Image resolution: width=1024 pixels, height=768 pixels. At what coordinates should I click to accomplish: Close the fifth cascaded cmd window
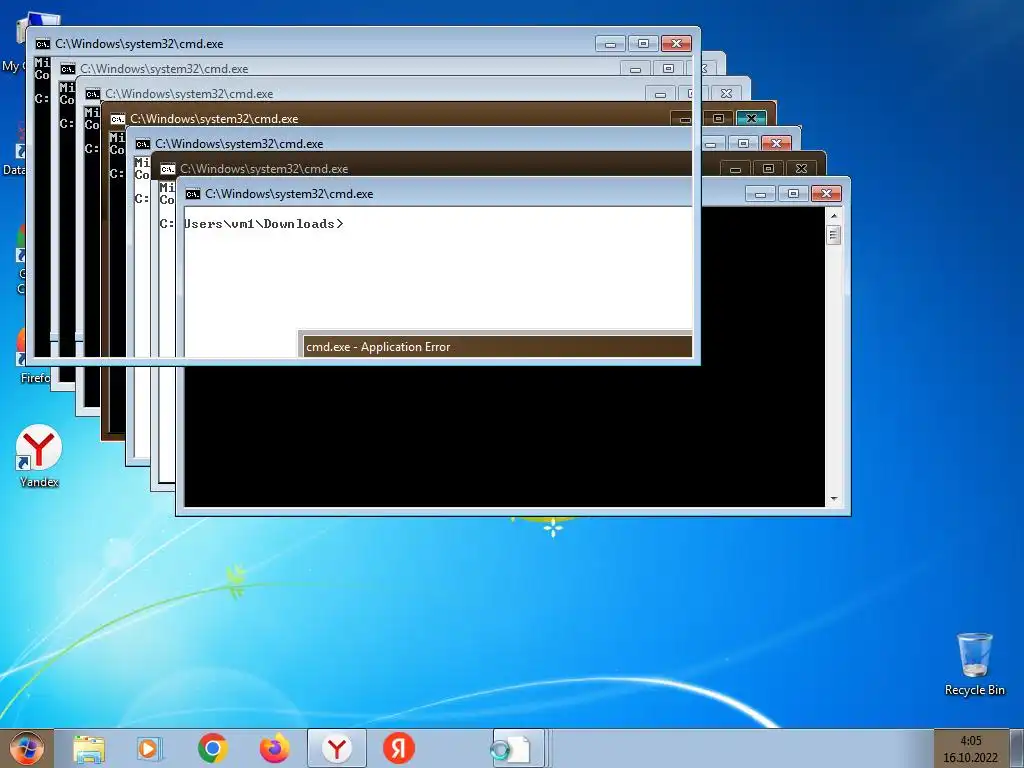coord(776,143)
